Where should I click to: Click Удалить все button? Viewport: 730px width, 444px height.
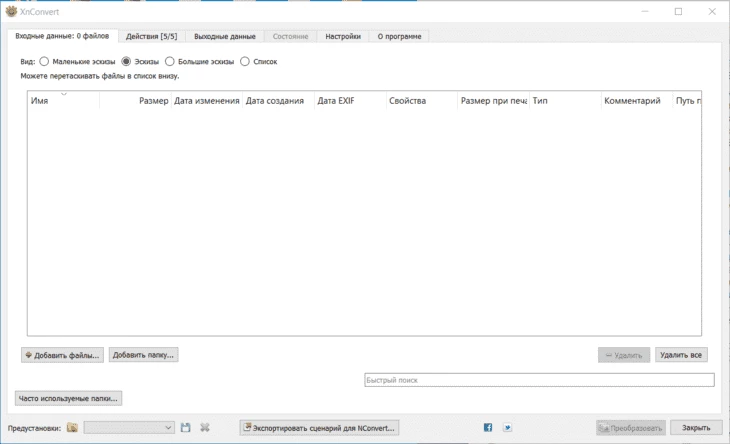click(681, 355)
